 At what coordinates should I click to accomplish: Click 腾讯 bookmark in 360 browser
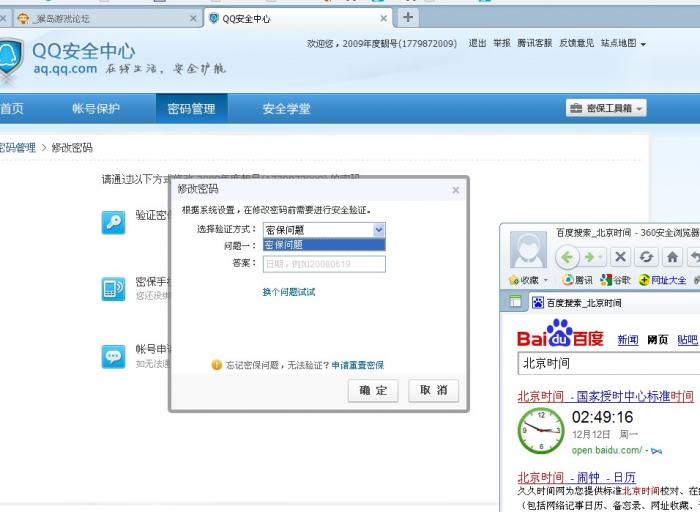(577, 280)
